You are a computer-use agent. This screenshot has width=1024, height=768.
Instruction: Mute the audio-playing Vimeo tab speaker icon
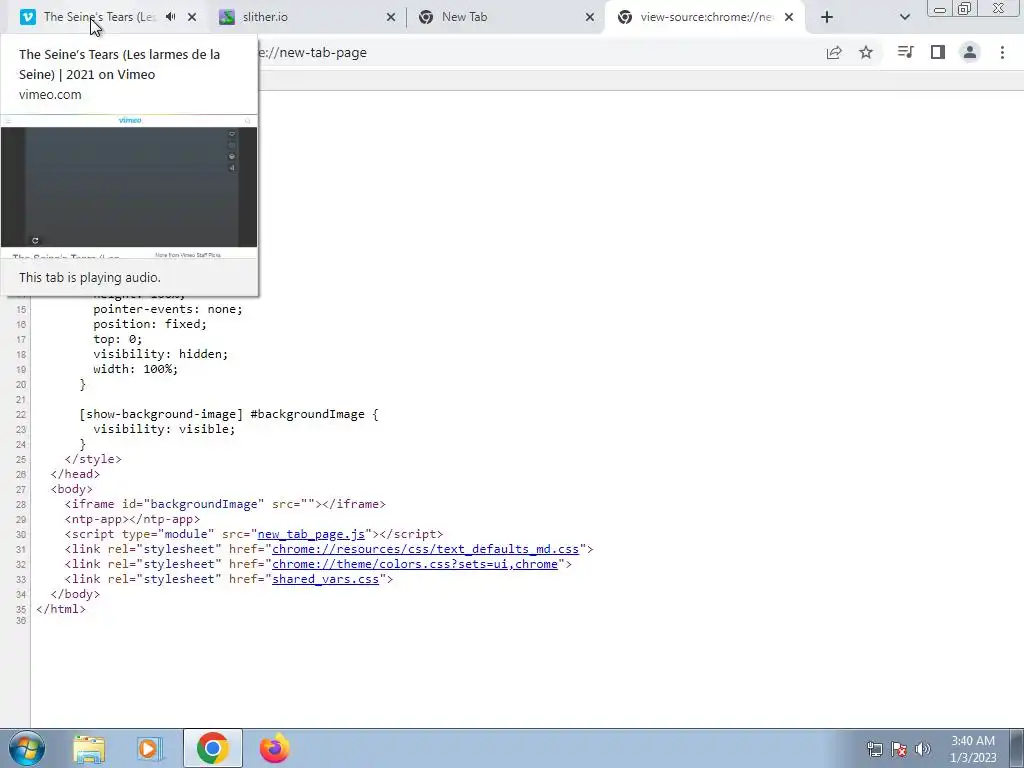coord(170,17)
